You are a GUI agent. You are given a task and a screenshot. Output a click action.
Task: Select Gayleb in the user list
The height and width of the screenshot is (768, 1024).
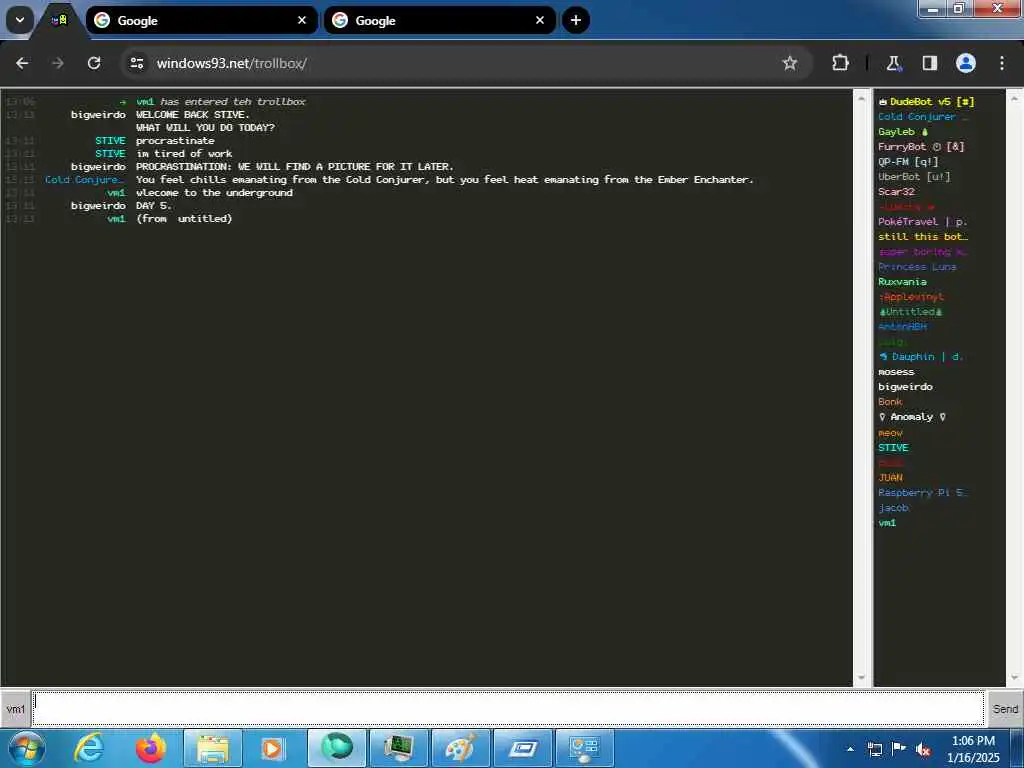coord(903,131)
